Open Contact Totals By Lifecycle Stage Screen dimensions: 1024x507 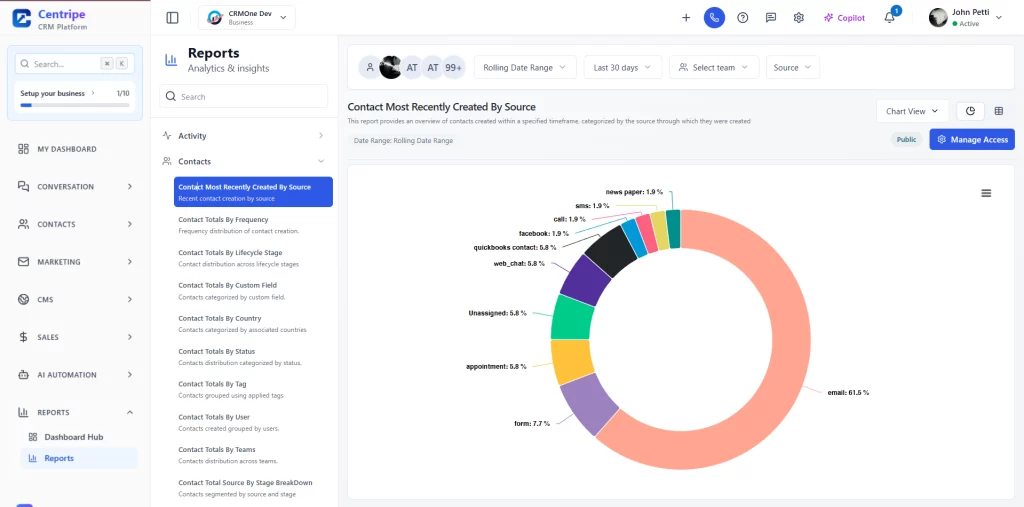click(x=253, y=257)
